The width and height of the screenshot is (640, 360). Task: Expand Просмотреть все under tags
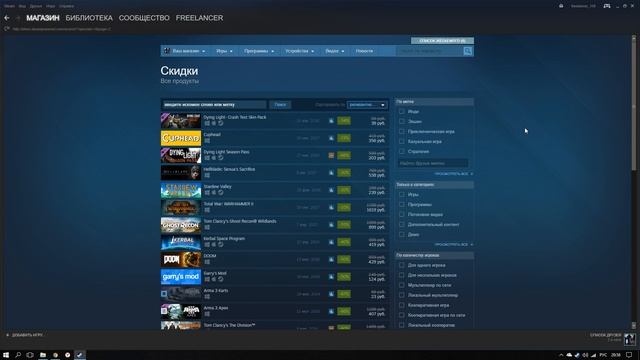coord(453,174)
